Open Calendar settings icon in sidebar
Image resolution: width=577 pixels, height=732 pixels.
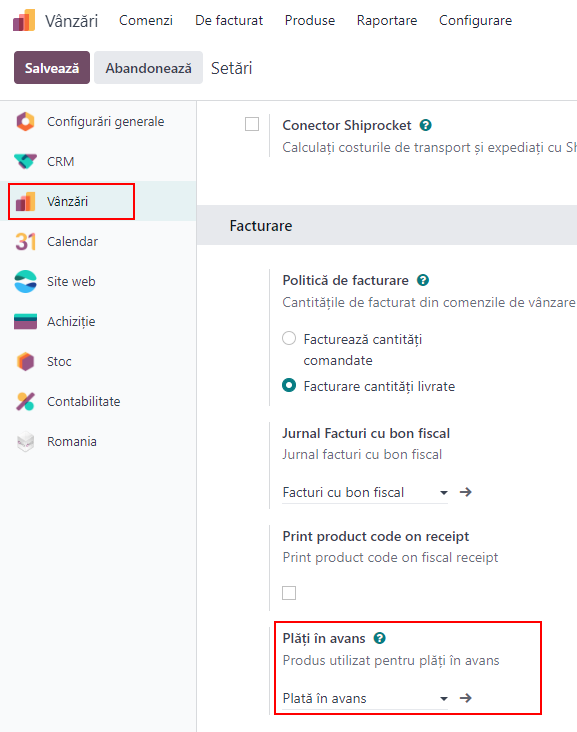tap(25, 241)
